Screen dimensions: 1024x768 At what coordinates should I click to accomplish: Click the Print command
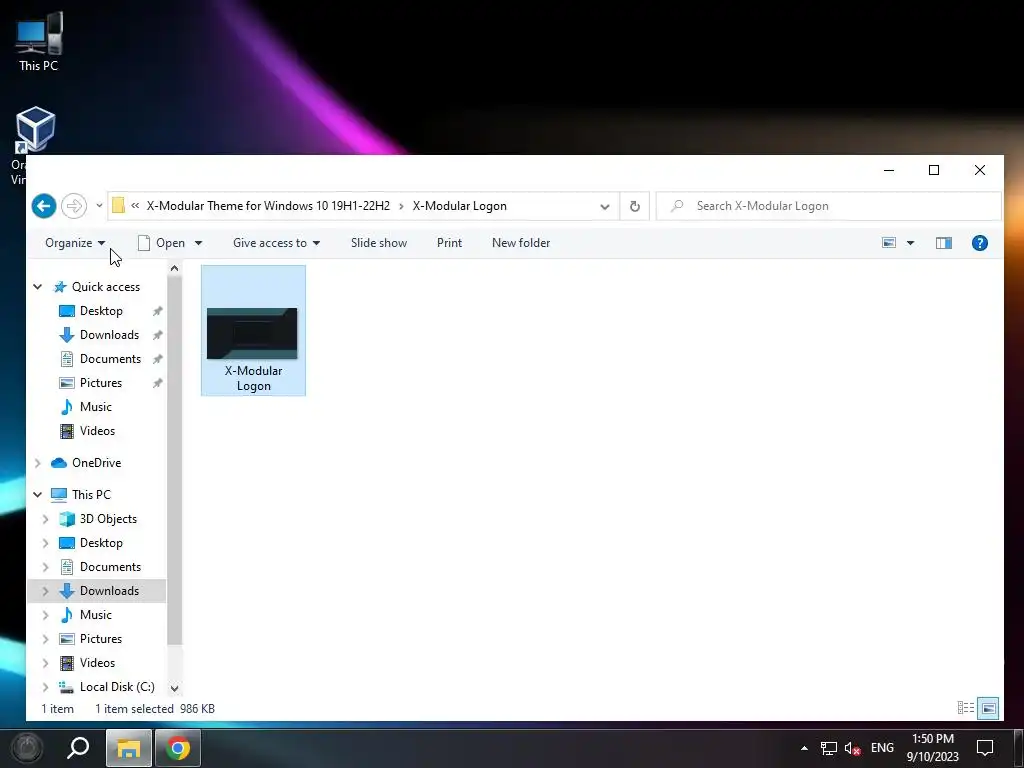tap(449, 243)
